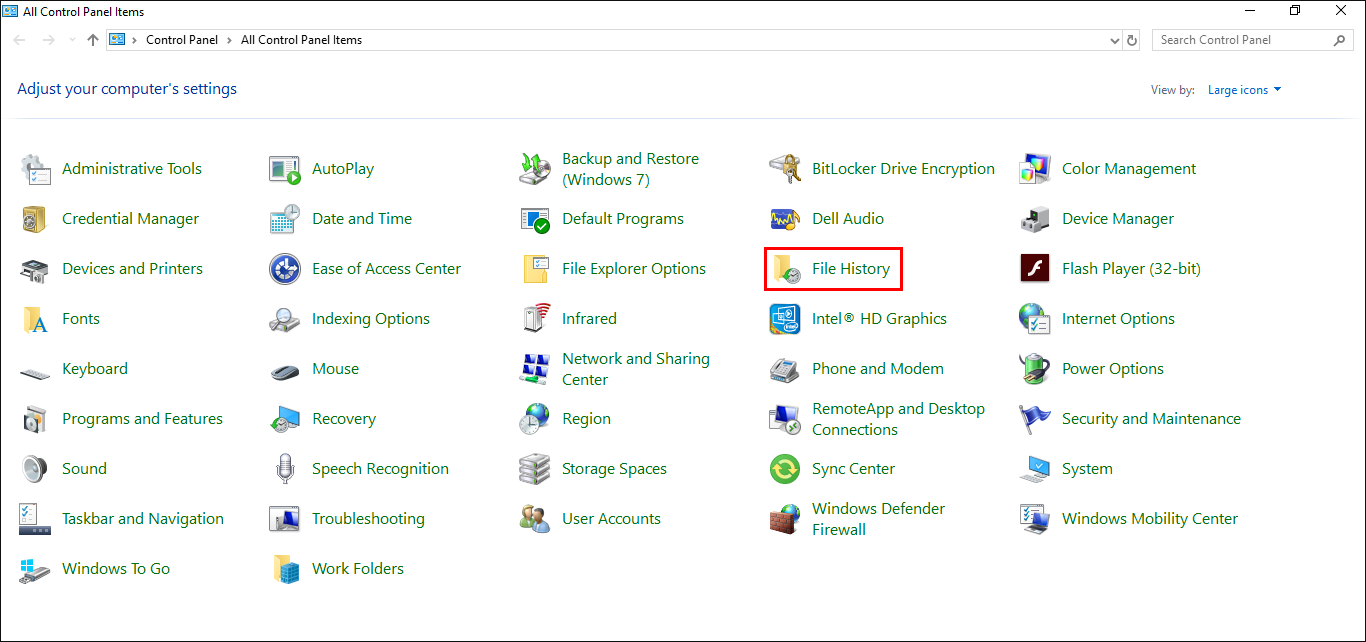Image resolution: width=1366 pixels, height=642 pixels.
Task: Open the Device Manager icon
Action: click(x=1035, y=219)
